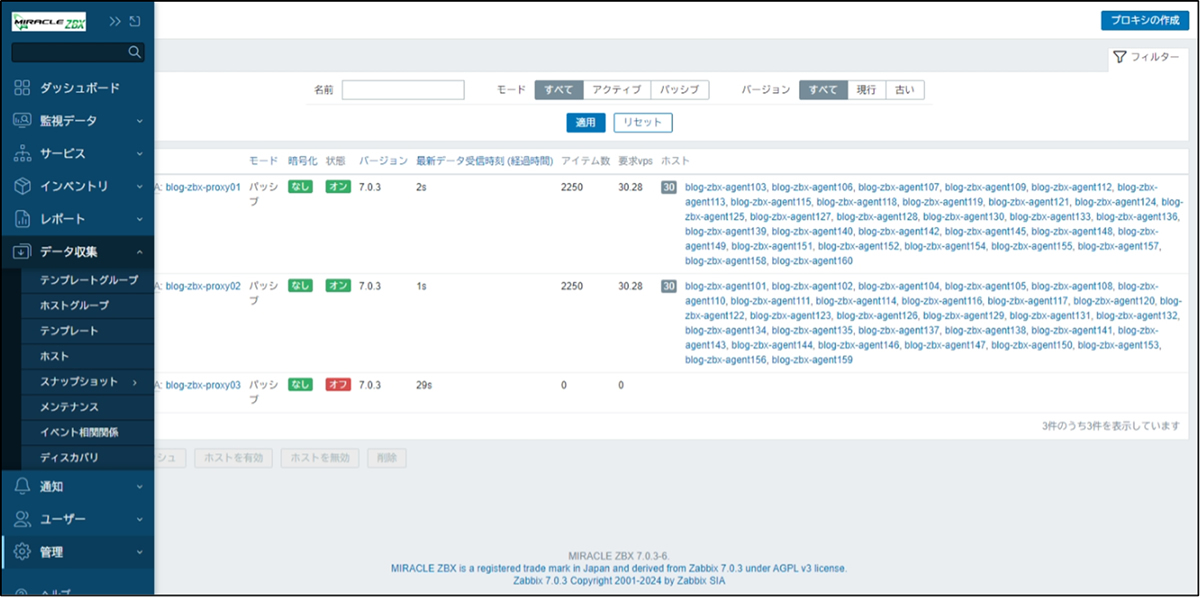Screen dimensions: 1200x597
Task: Collapse the データ収集 menu section
Action: [x=139, y=252]
